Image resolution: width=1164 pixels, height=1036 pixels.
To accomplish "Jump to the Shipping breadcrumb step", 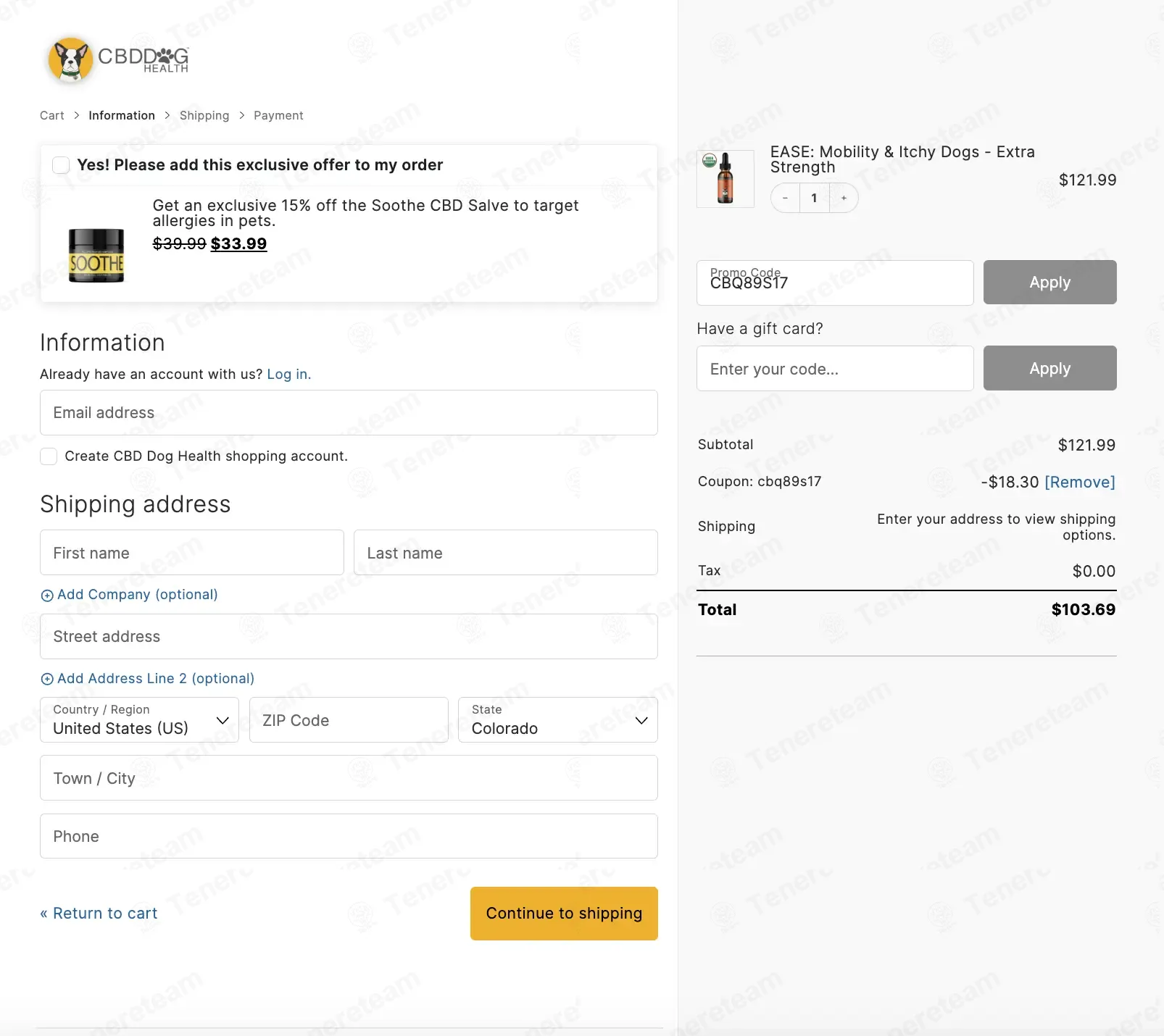I will tap(204, 116).
